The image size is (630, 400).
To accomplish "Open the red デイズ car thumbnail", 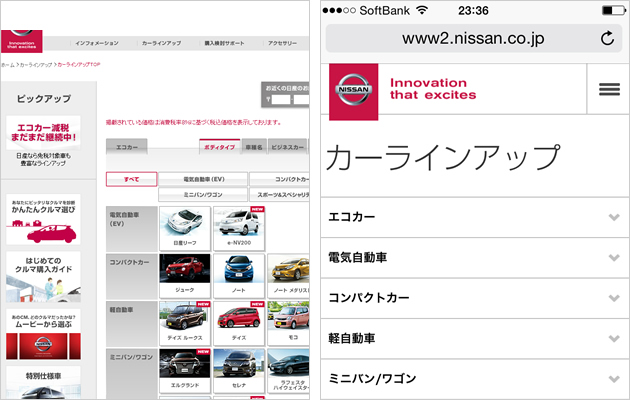I will pyautogui.click(x=239, y=323).
